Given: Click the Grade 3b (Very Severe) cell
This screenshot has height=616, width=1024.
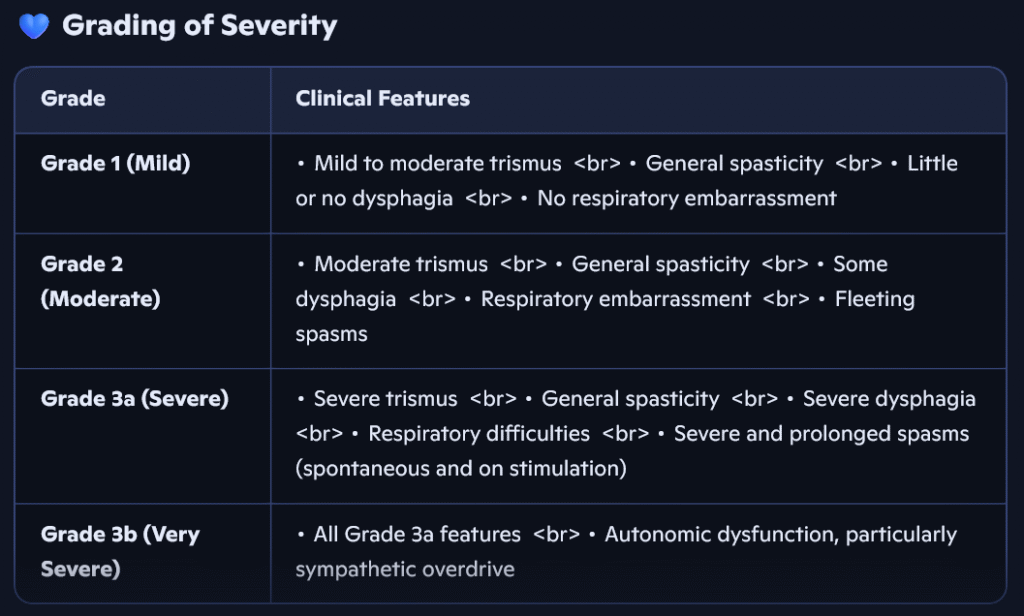Looking at the screenshot, I should coord(120,551).
